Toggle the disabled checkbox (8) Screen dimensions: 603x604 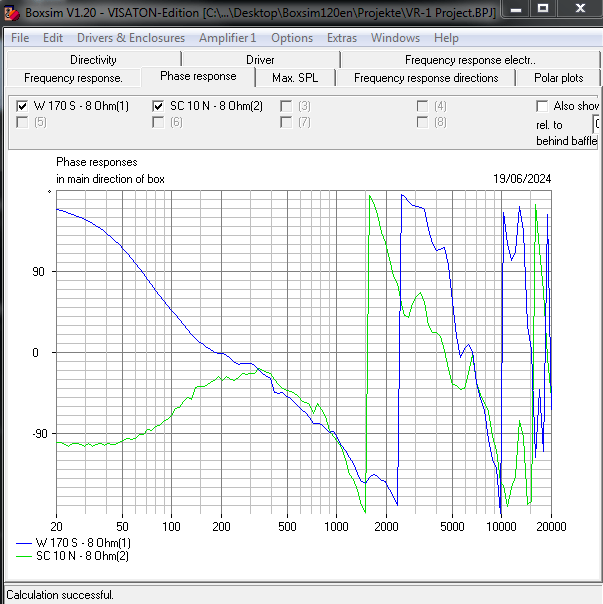point(422,122)
